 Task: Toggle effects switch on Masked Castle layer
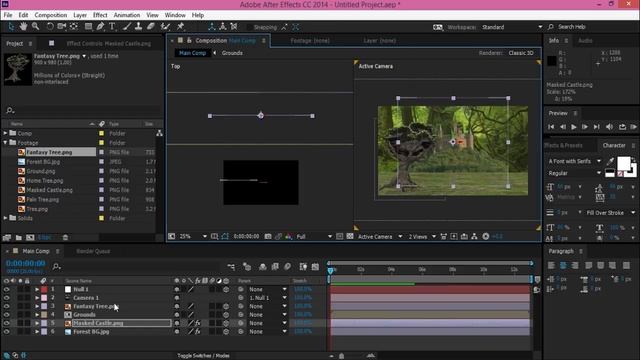(x=198, y=323)
